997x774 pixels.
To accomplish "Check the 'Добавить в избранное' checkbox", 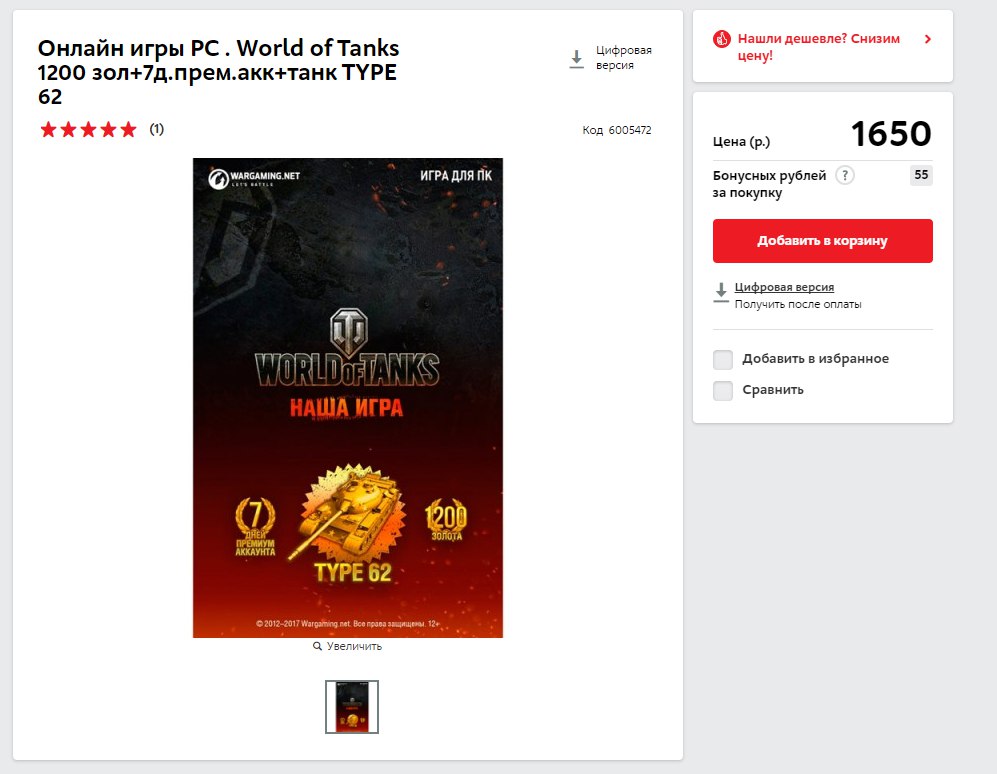I will [x=723, y=359].
